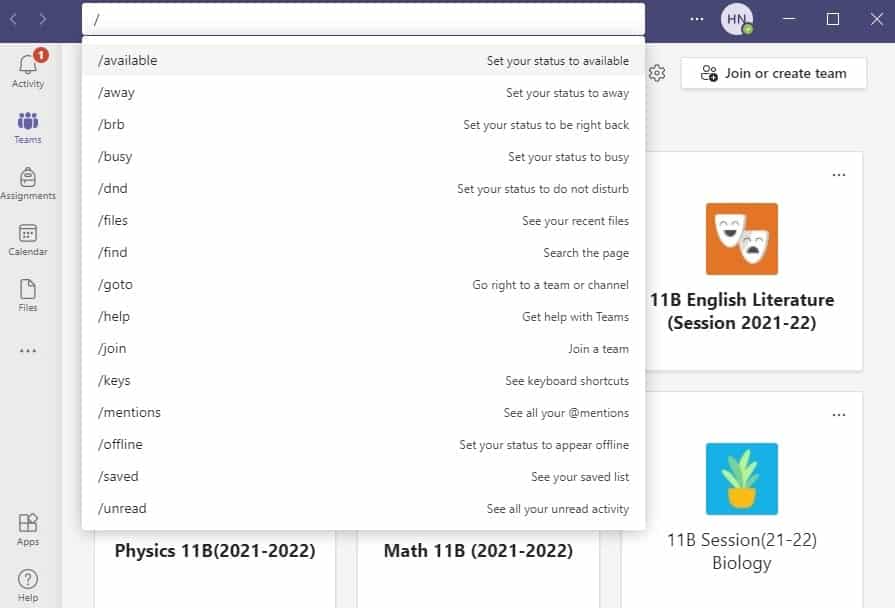Minimize the Teams window
The width and height of the screenshot is (895, 608).
coord(789,19)
